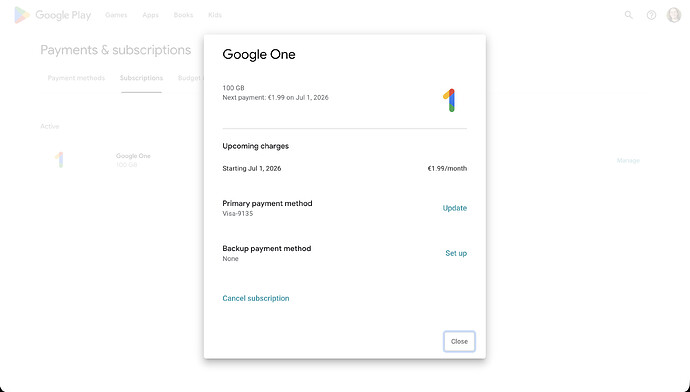Viewport: 690px width, 392px height.
Task: Click 'Next payment: €1.99 on Jul 1, 2026'
Action: click(x=275, y=98)
